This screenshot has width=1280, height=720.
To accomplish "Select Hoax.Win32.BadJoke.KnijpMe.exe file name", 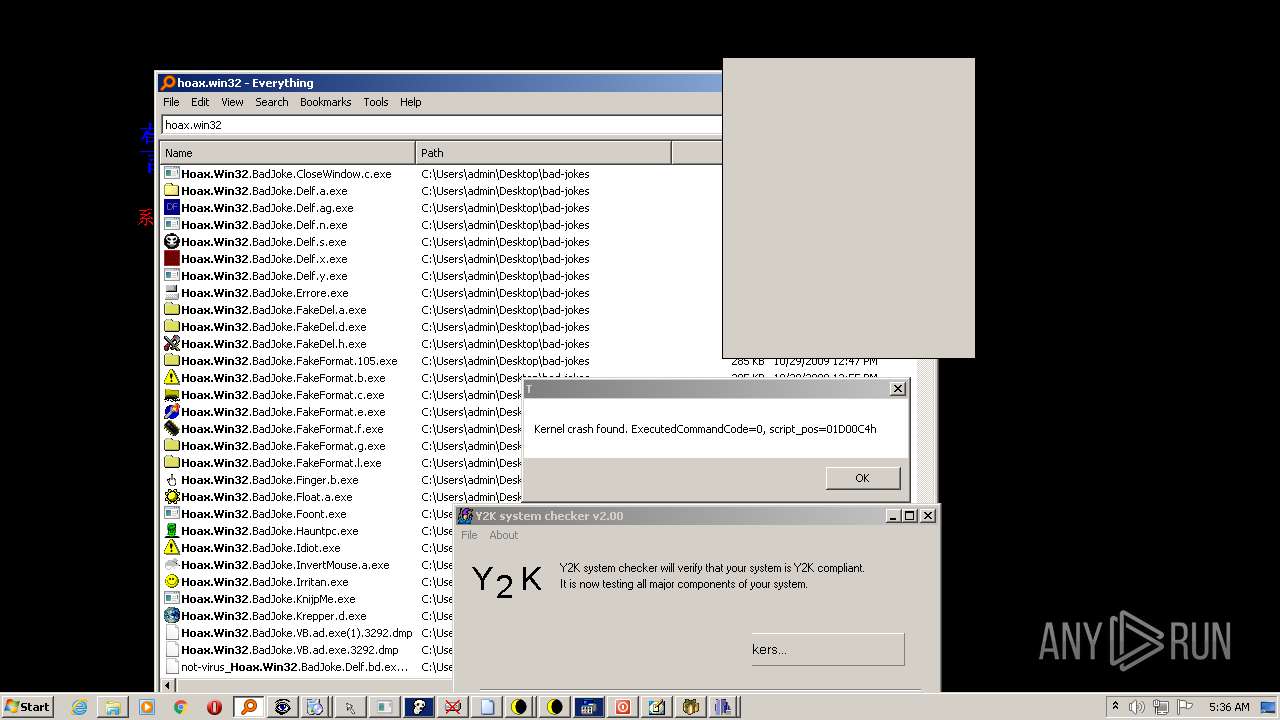I will [268, 599].
